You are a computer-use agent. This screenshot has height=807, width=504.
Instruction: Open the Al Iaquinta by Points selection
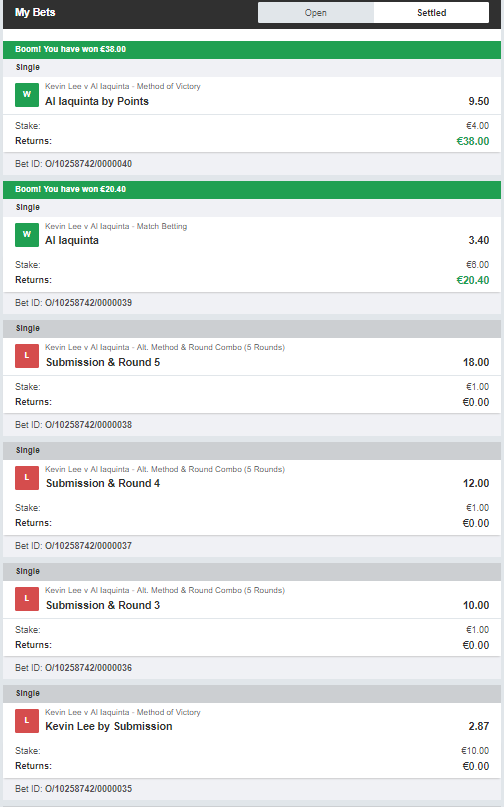pyautogui.click(x=97, y=101)
